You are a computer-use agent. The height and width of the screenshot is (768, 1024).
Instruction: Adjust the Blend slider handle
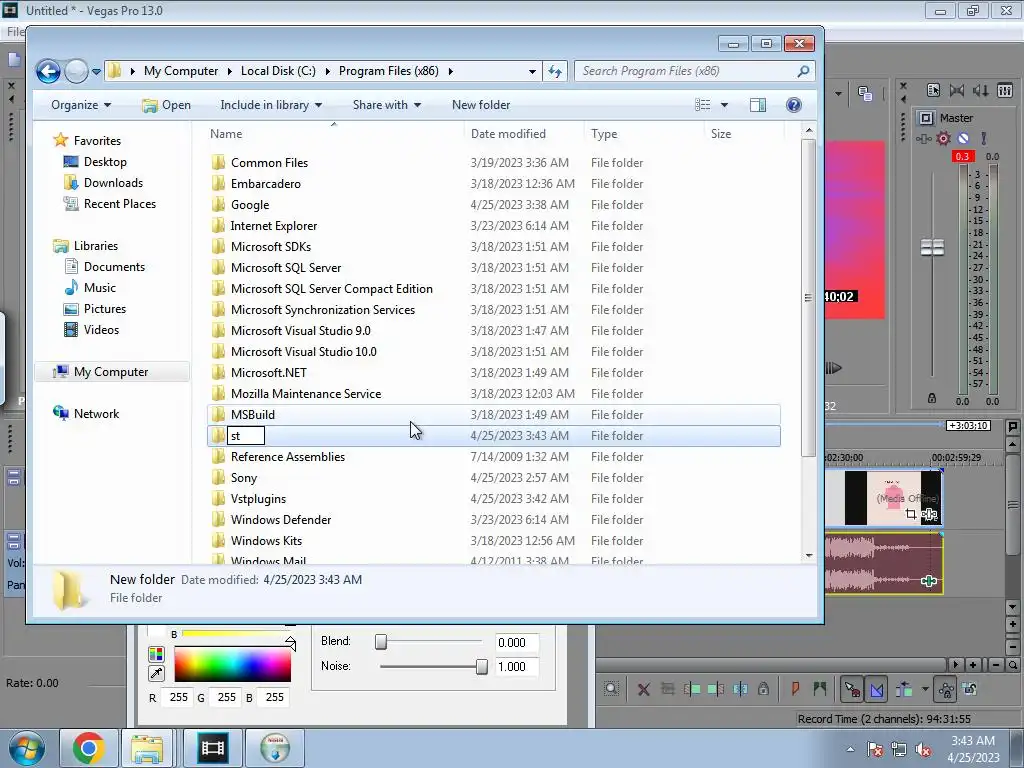(381, 642)
